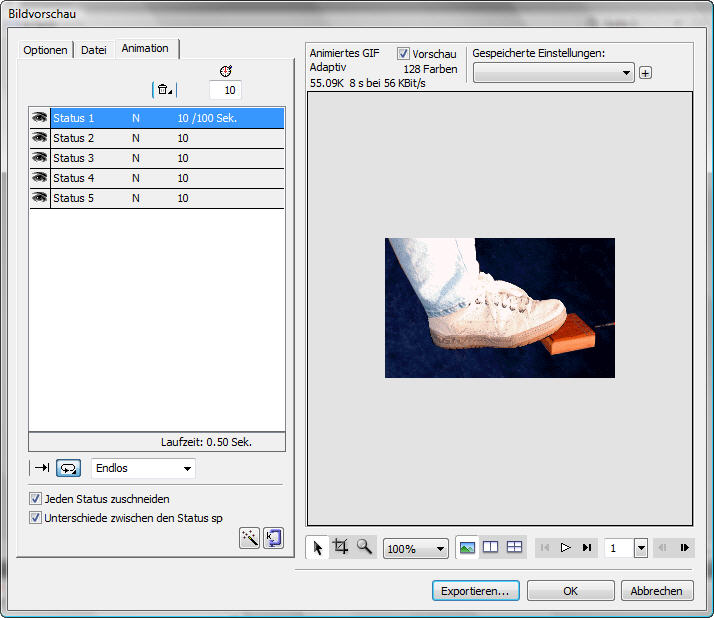Click the "10 /100 Sek." delay value
Image resolution: width=714 pixels, height=618 pixels.
pyautogui.click(x=207, y=118)
